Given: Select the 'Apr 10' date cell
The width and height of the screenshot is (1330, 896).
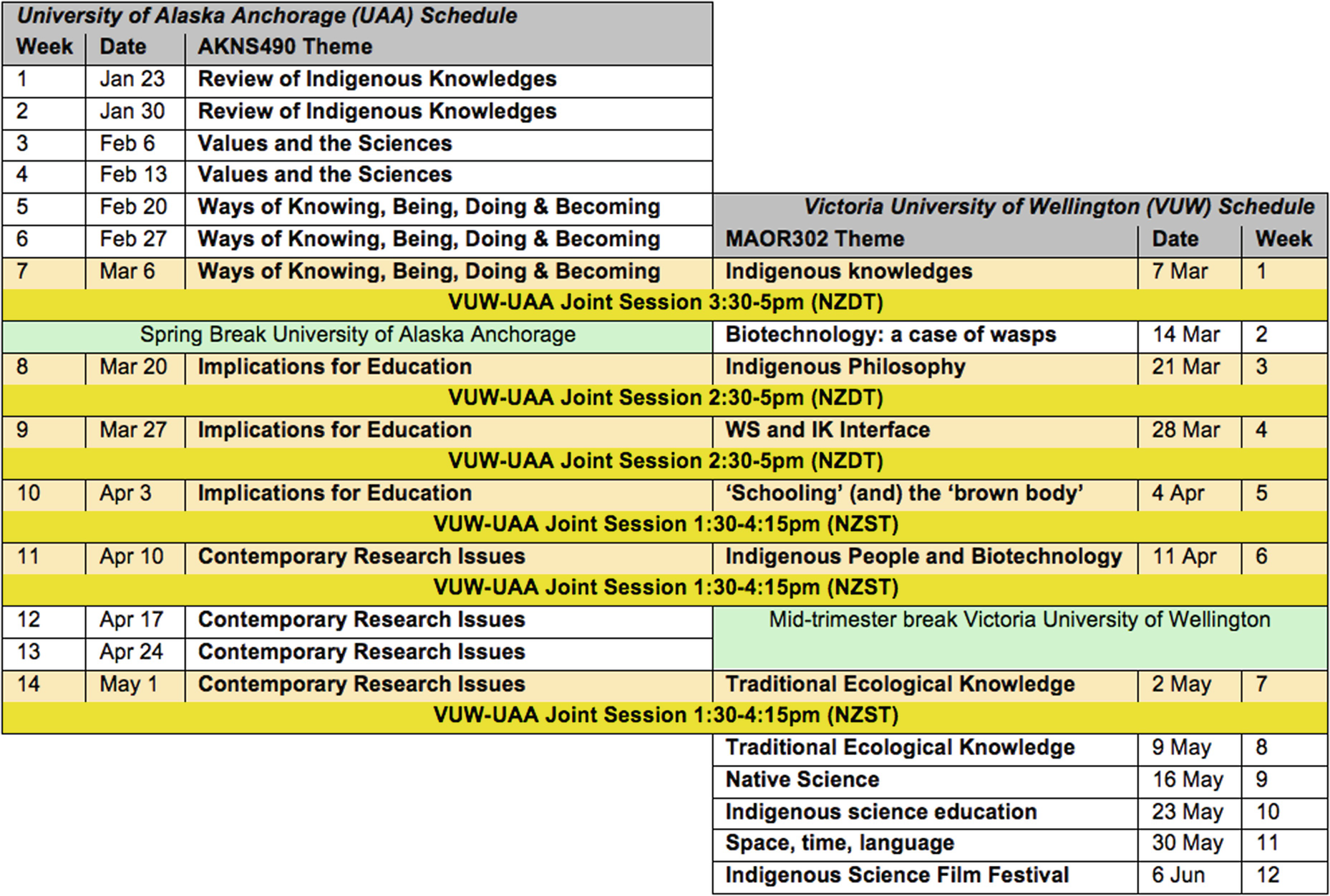Looking at the screenshot, I should (x=135, y=557).
